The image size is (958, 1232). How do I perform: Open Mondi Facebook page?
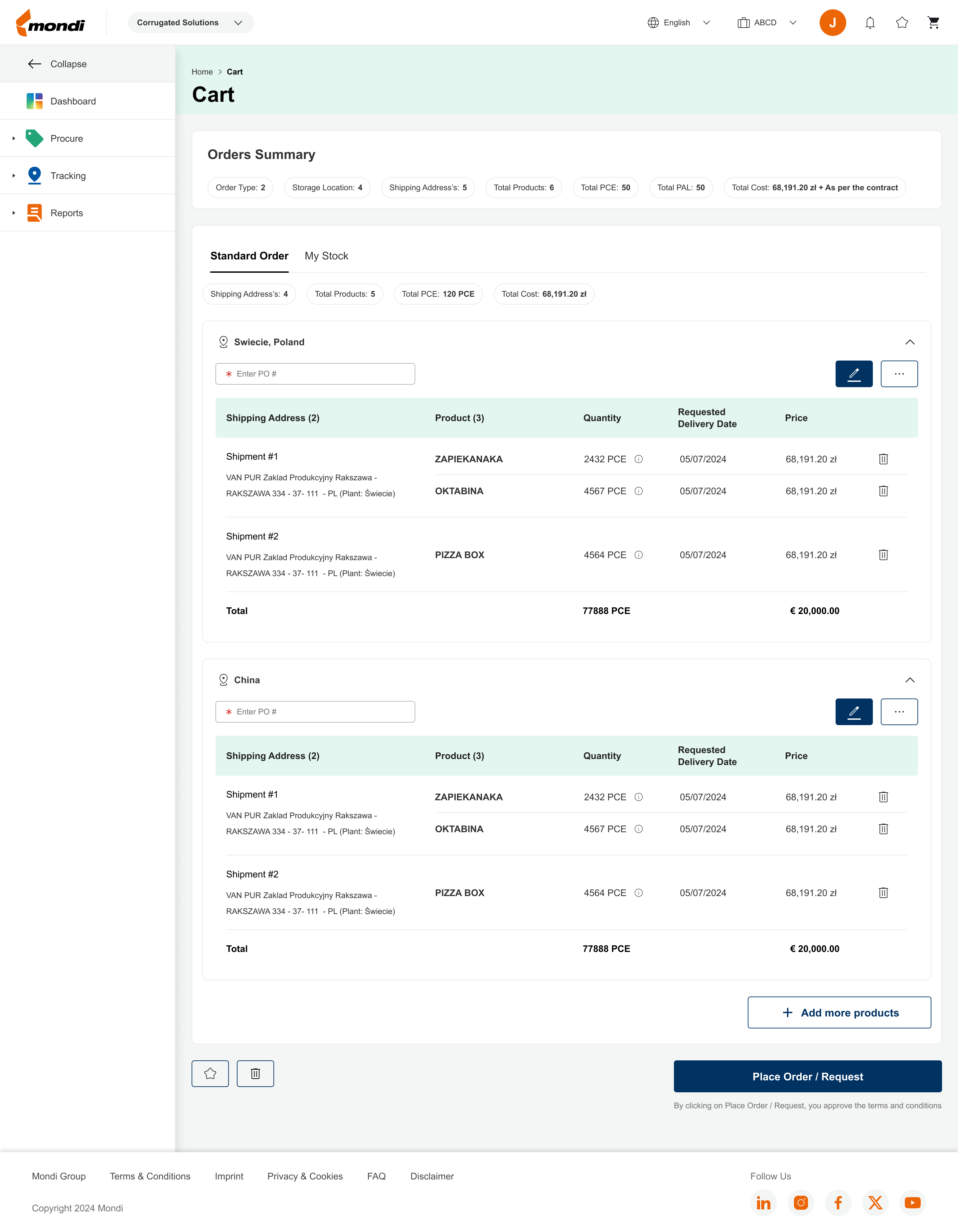(838, 1203)
